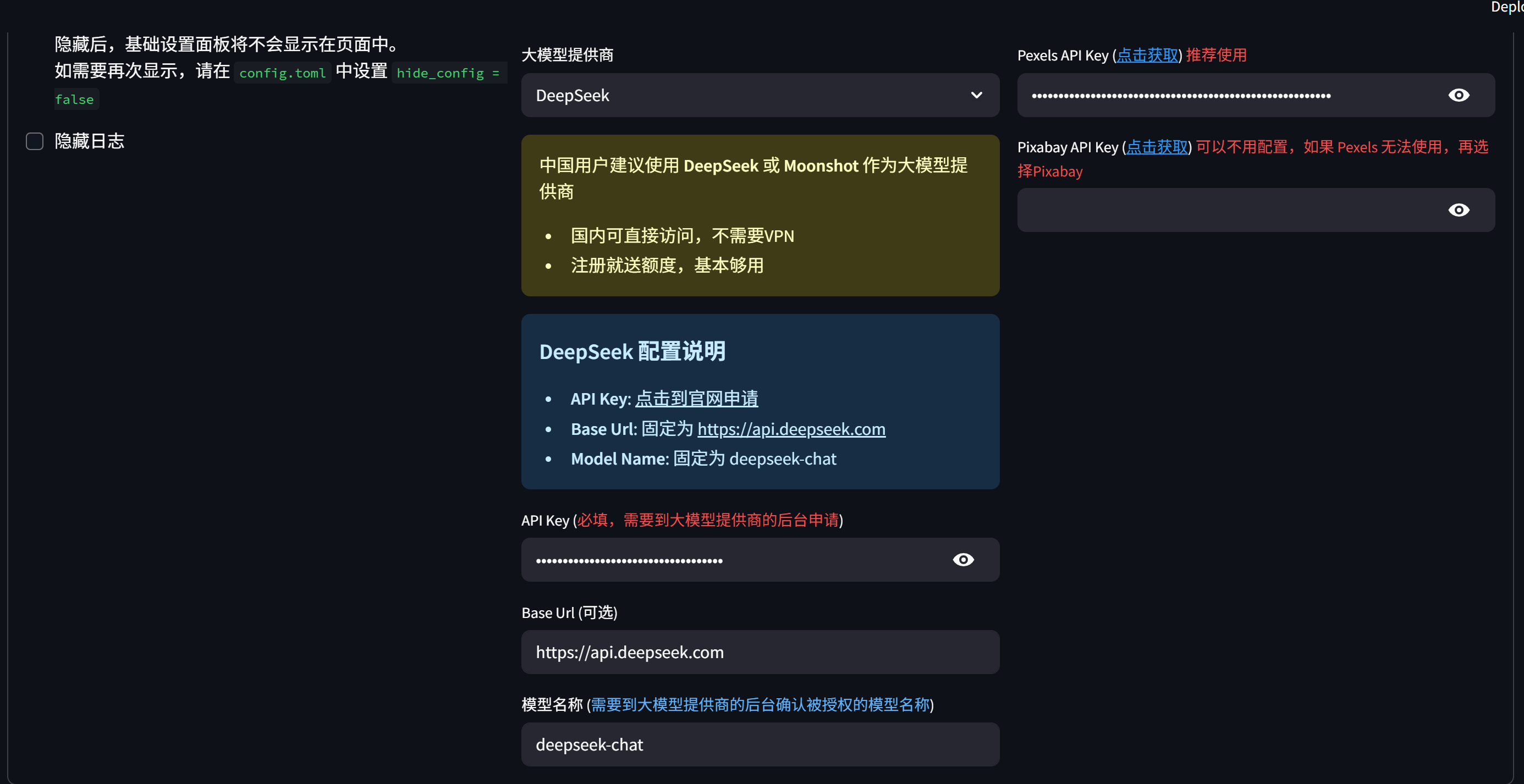Open the https://api.deepseek.com hyperlink in the instructions
The height and width of the screenshot is (784, 1524).
pyautogui.click(x=791, y=429)
